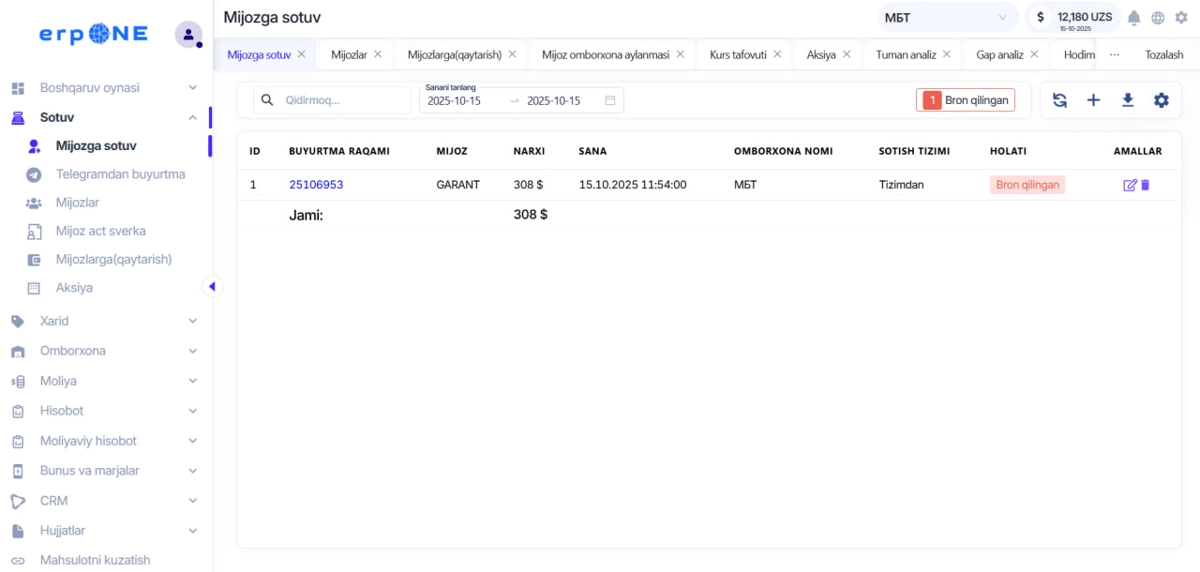Open the notifications bell icon
Screen dimensions: 1200x572
[1134, 18]
